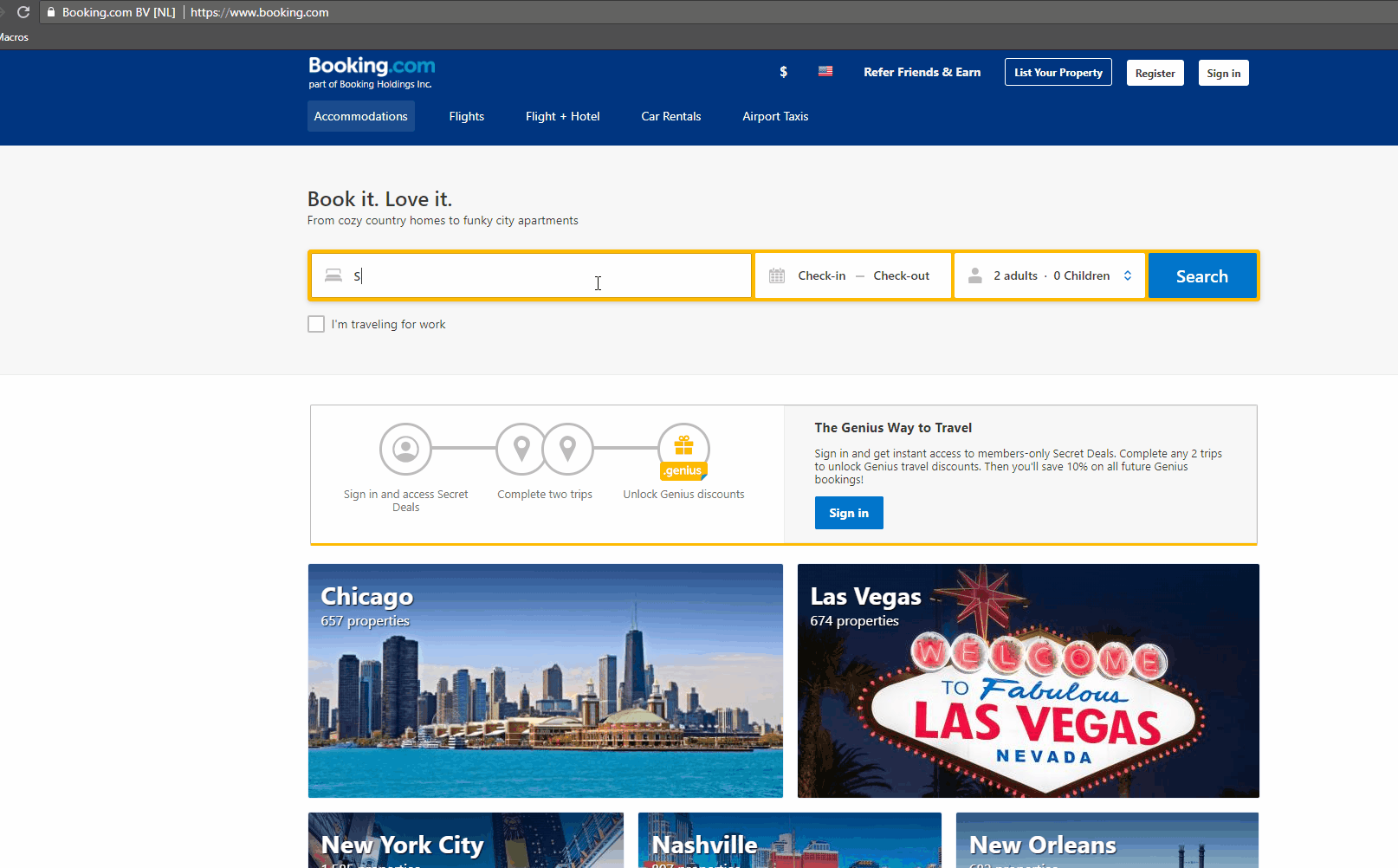Viewport: 1398px width, 868px height.
Task: Click the Complete two trips label
Action: click(545, 494)
